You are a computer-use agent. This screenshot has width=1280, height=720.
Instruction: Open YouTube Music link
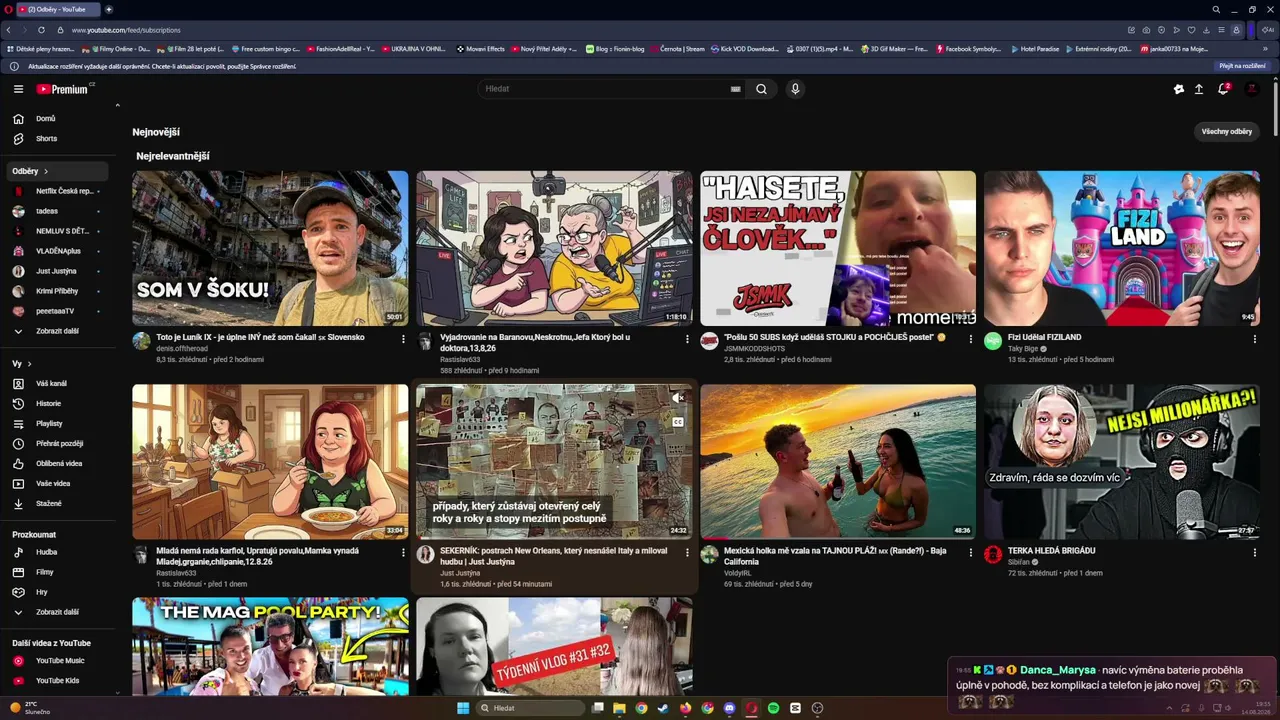(x=58, y=660)
